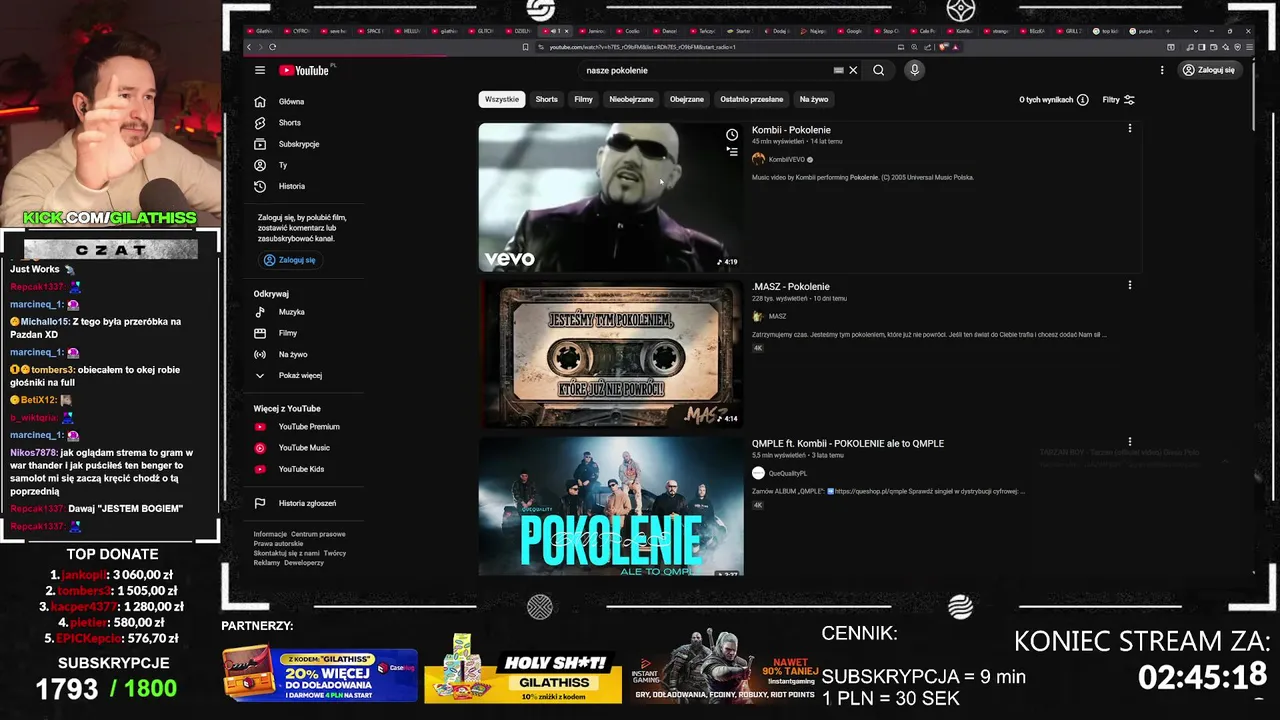Open YouTube Kids link
The image size is (1280, 720).
point(300,469)
